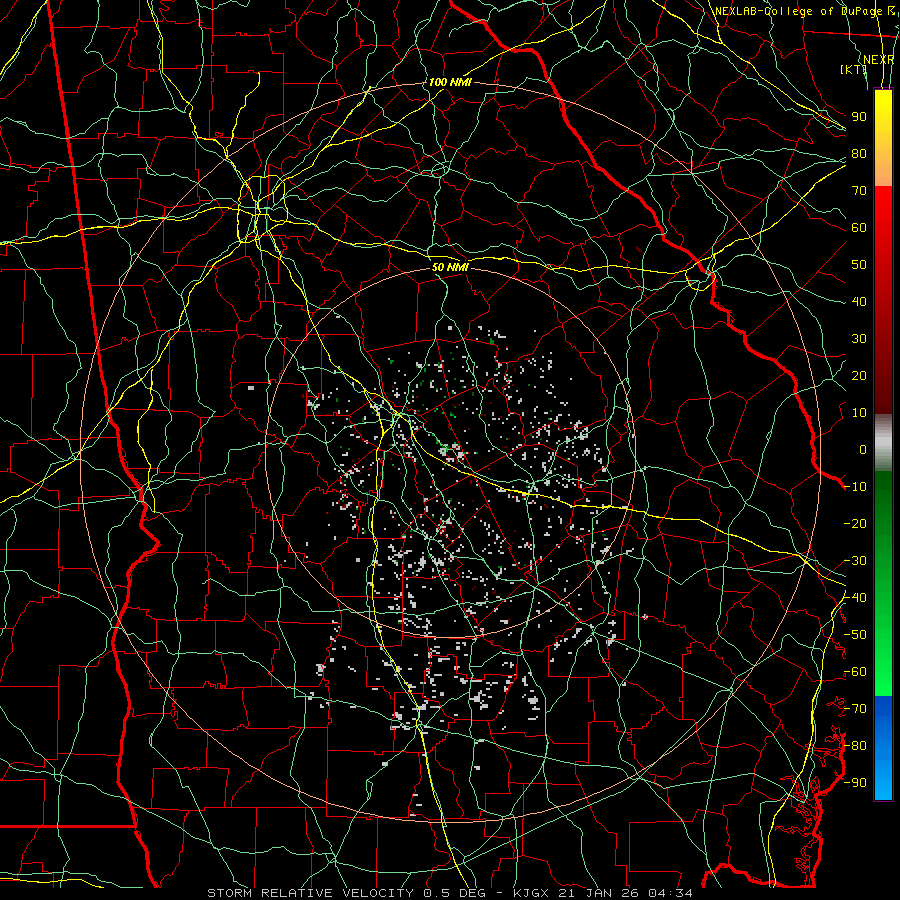Click the 50 NMI range ring label
Viewport: 900px width, 900px height.
(x=450, y=267)
